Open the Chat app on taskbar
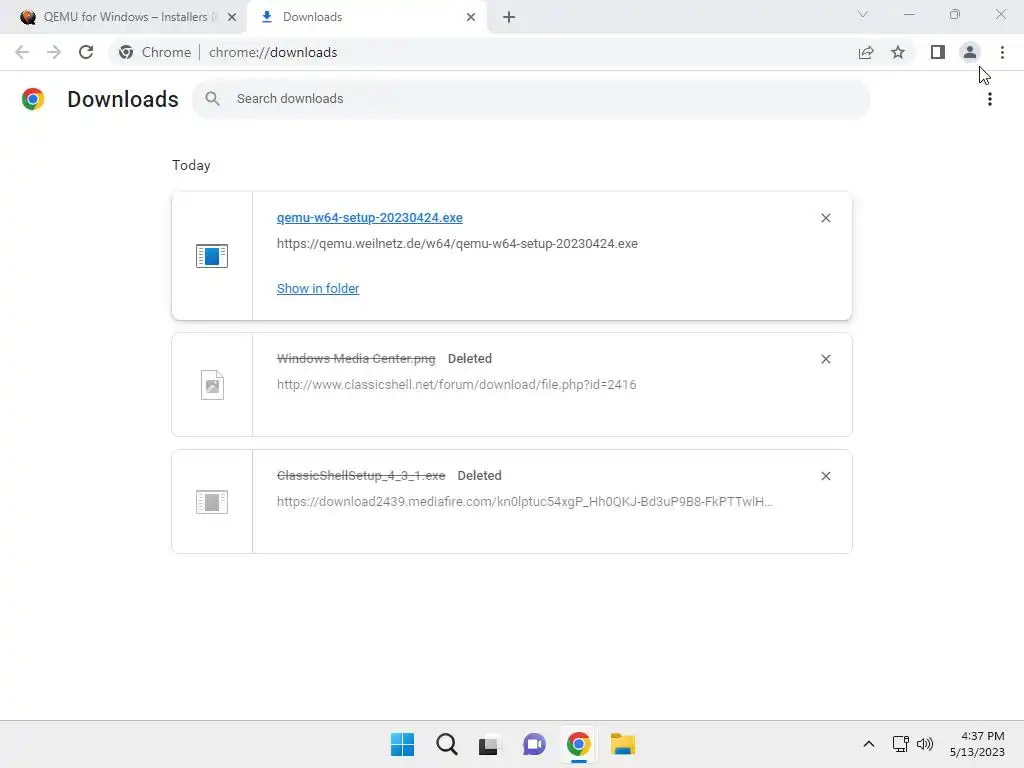 pos(534,744)
